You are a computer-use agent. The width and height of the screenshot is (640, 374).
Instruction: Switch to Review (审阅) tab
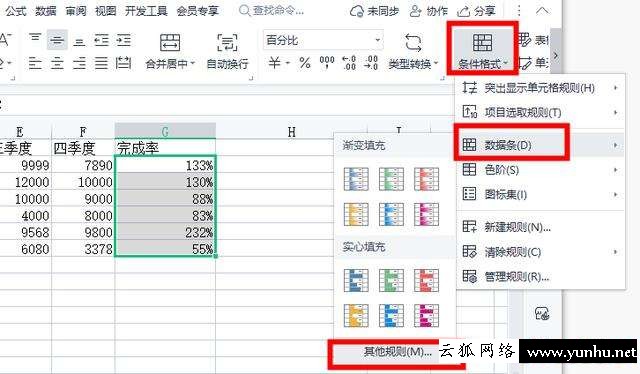tap(76, 11)
